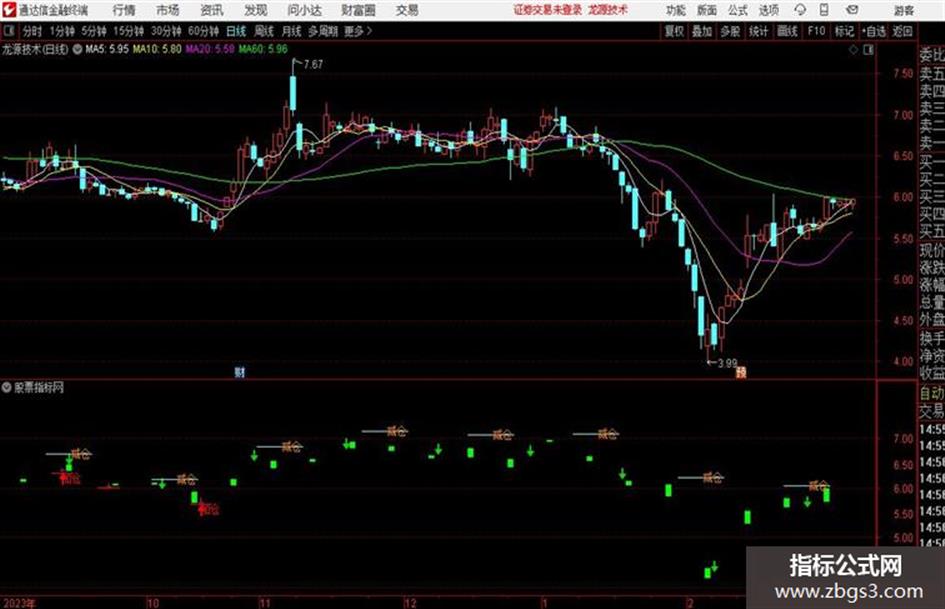Click the mobile phone icon in title bar
945x609 pixels.
point(824,10)
